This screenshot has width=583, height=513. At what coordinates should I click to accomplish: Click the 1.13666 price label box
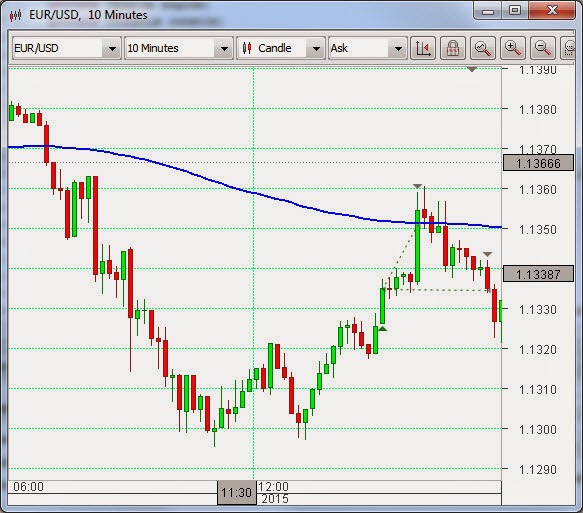click(x=538, y=163)
